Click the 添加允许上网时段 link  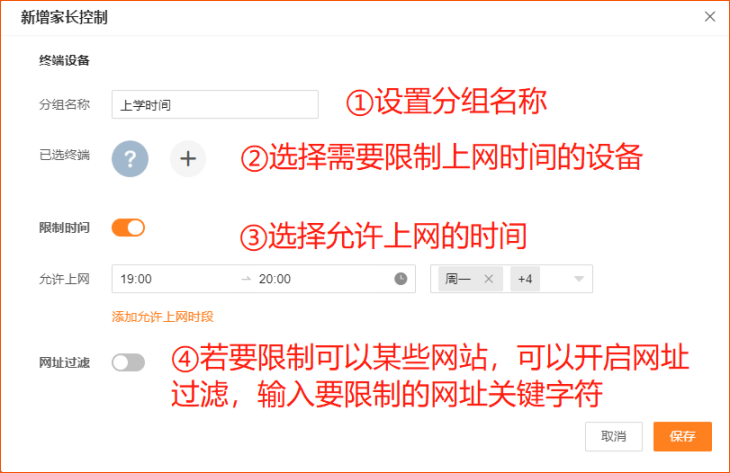(x=162, y=317)
